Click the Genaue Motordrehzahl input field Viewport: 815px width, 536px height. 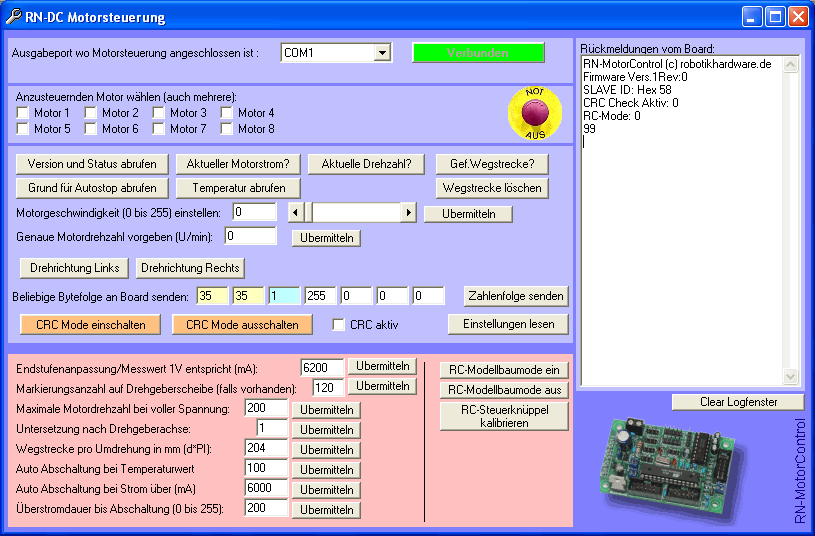click(250, 236)
